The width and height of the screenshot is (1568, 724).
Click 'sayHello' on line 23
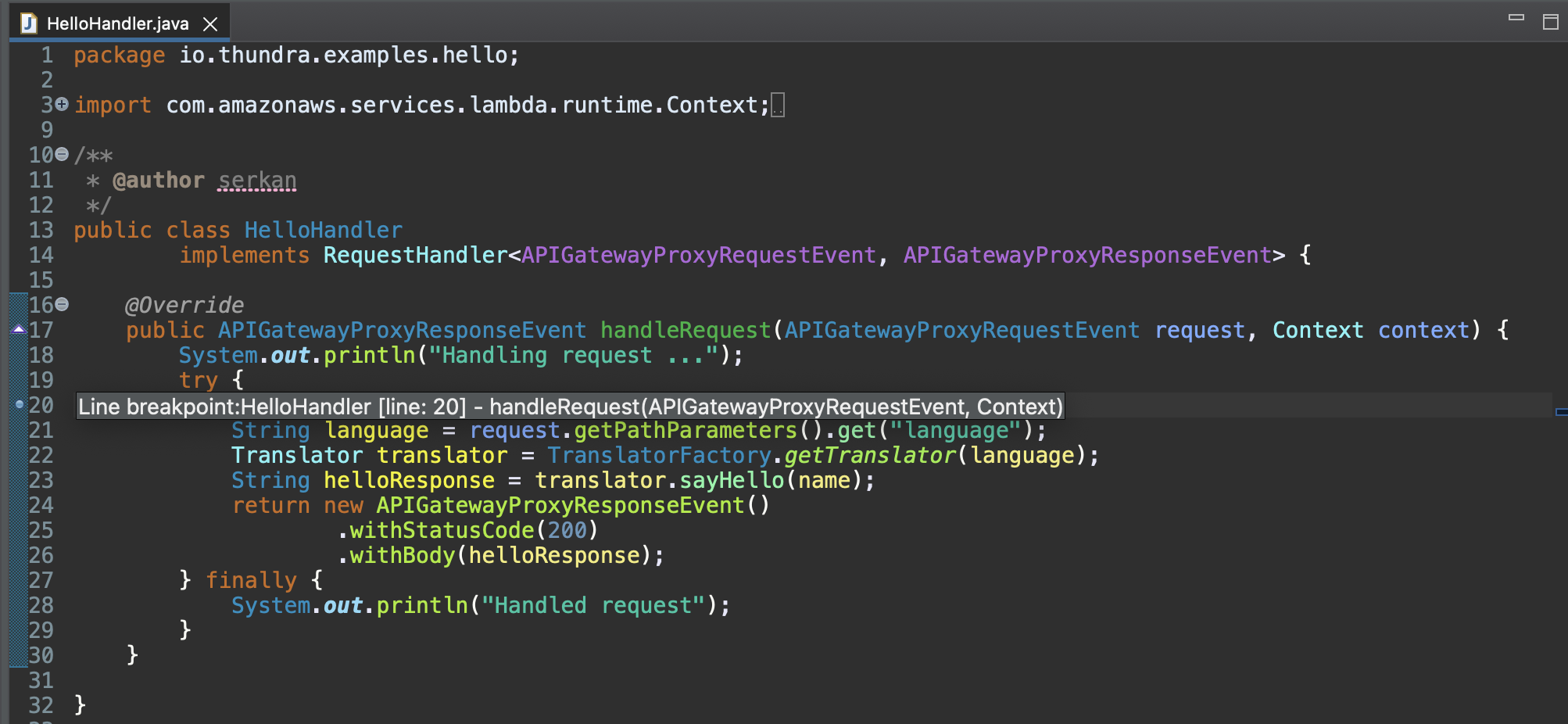tap(732, 480)
